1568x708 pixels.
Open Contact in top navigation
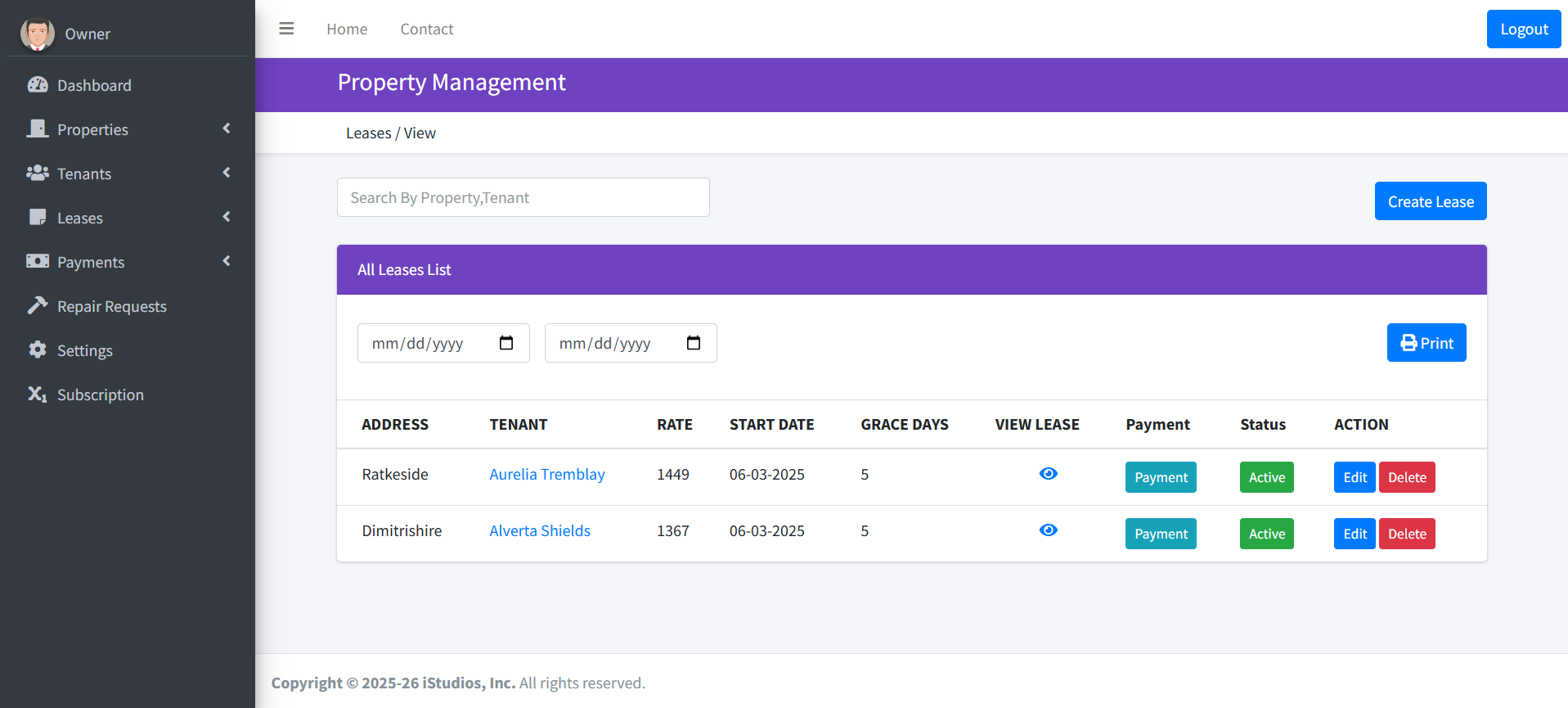click(426, 29)
